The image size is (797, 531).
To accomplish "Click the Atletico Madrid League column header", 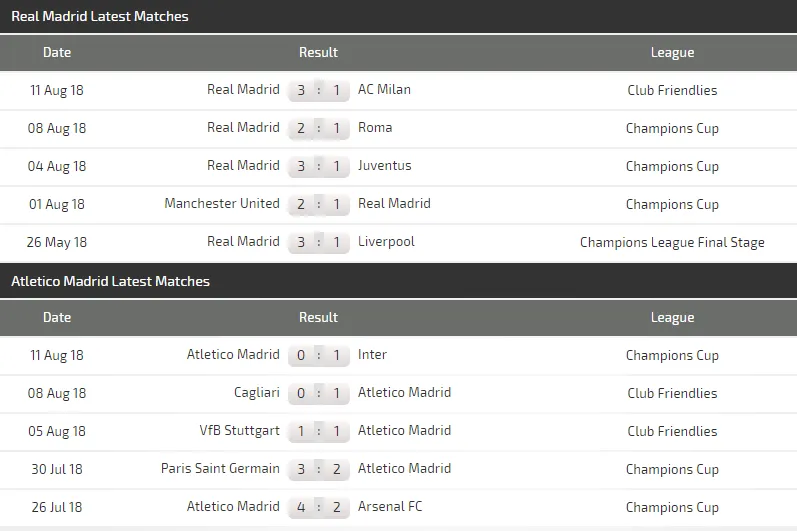I will [x=672, y=317].
